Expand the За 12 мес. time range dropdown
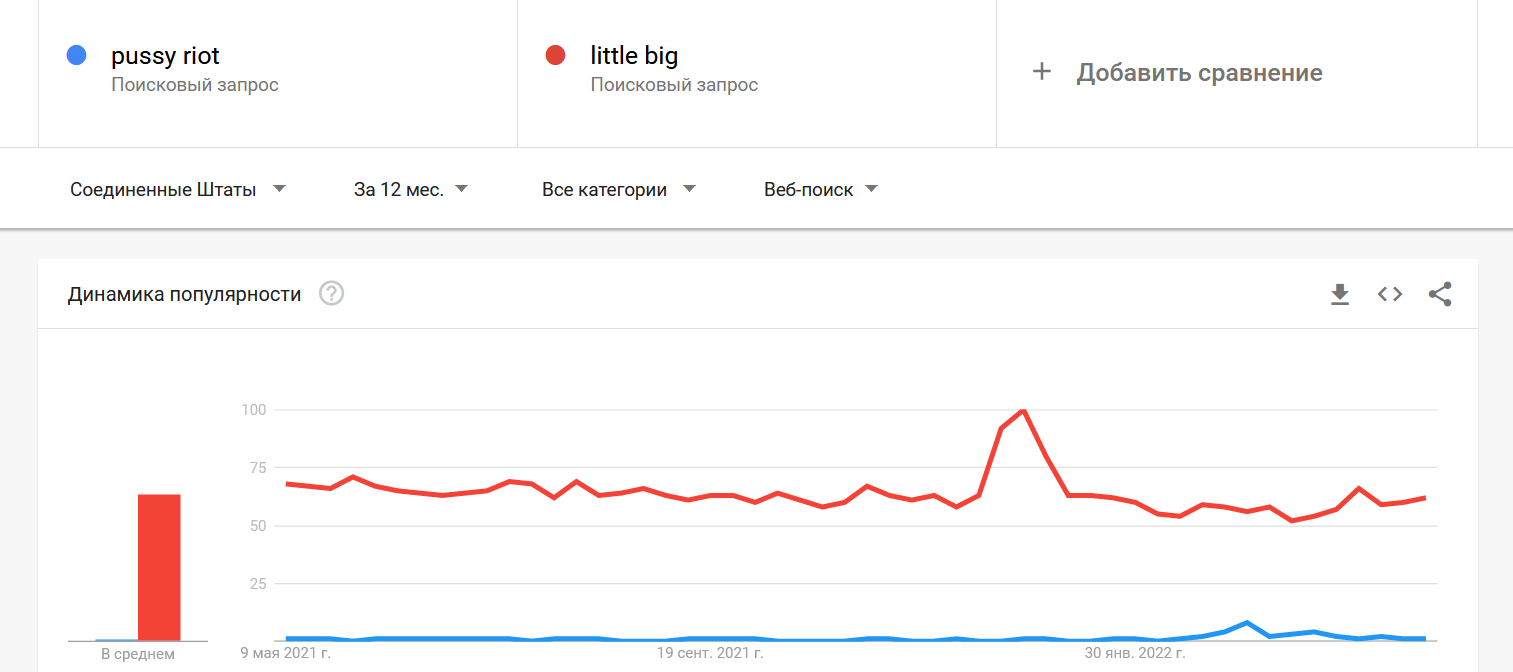 (410, 189)
